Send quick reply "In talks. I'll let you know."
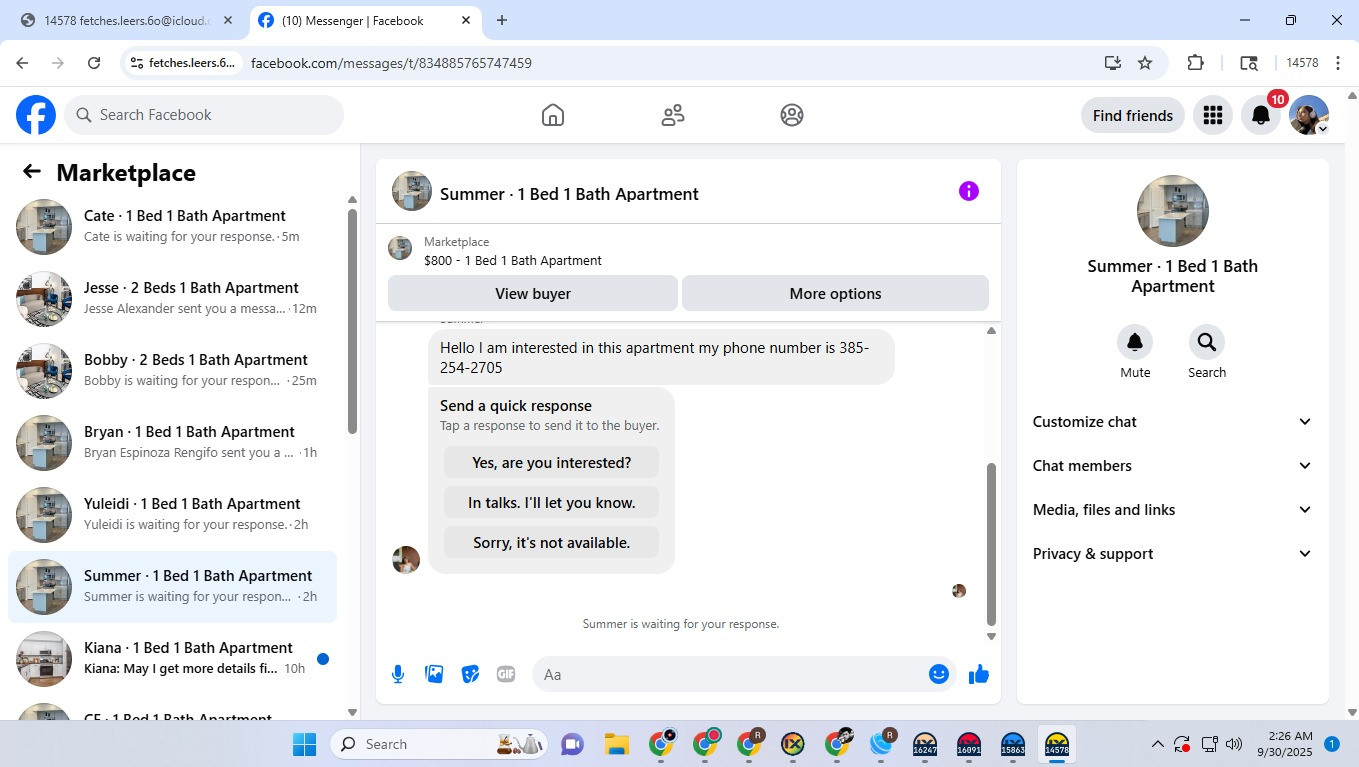 coord(551,502)
